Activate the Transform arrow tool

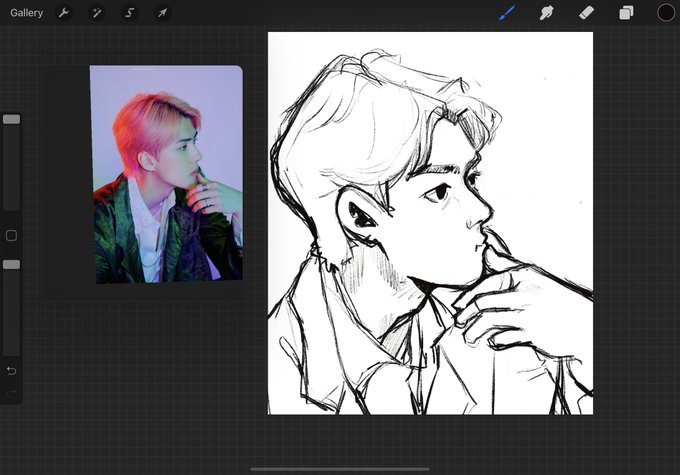click(x=162, y=13)
